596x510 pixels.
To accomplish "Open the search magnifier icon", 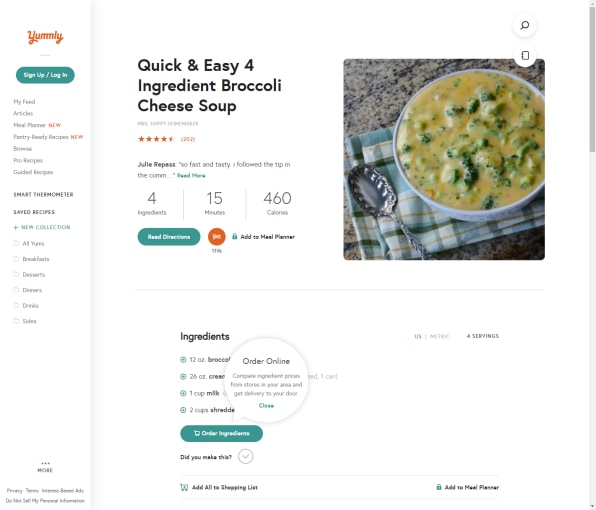I will pyautogui.click(x=525, y=25).
